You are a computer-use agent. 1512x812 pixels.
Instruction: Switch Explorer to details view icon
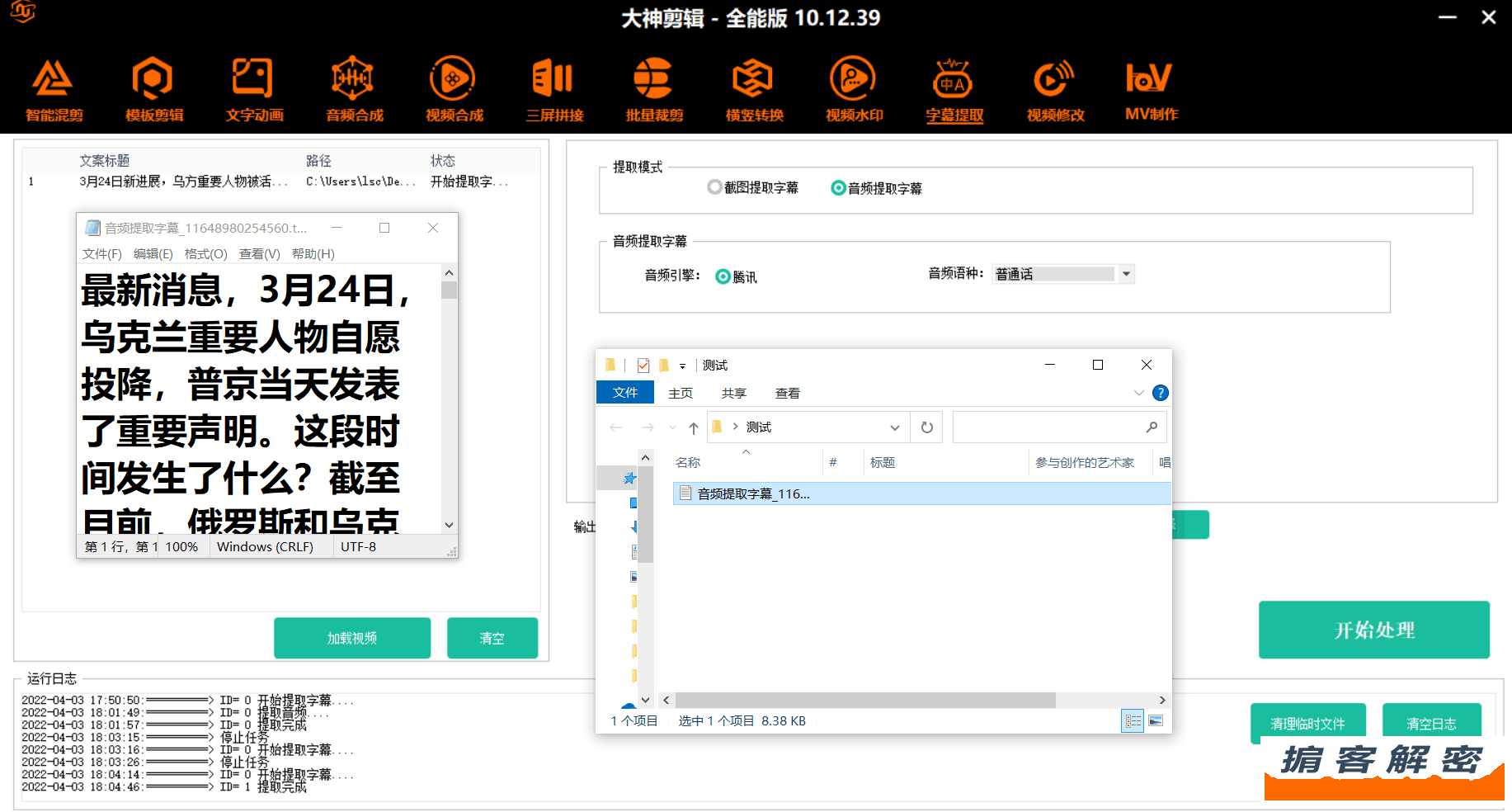click(x=1133, y=721)
